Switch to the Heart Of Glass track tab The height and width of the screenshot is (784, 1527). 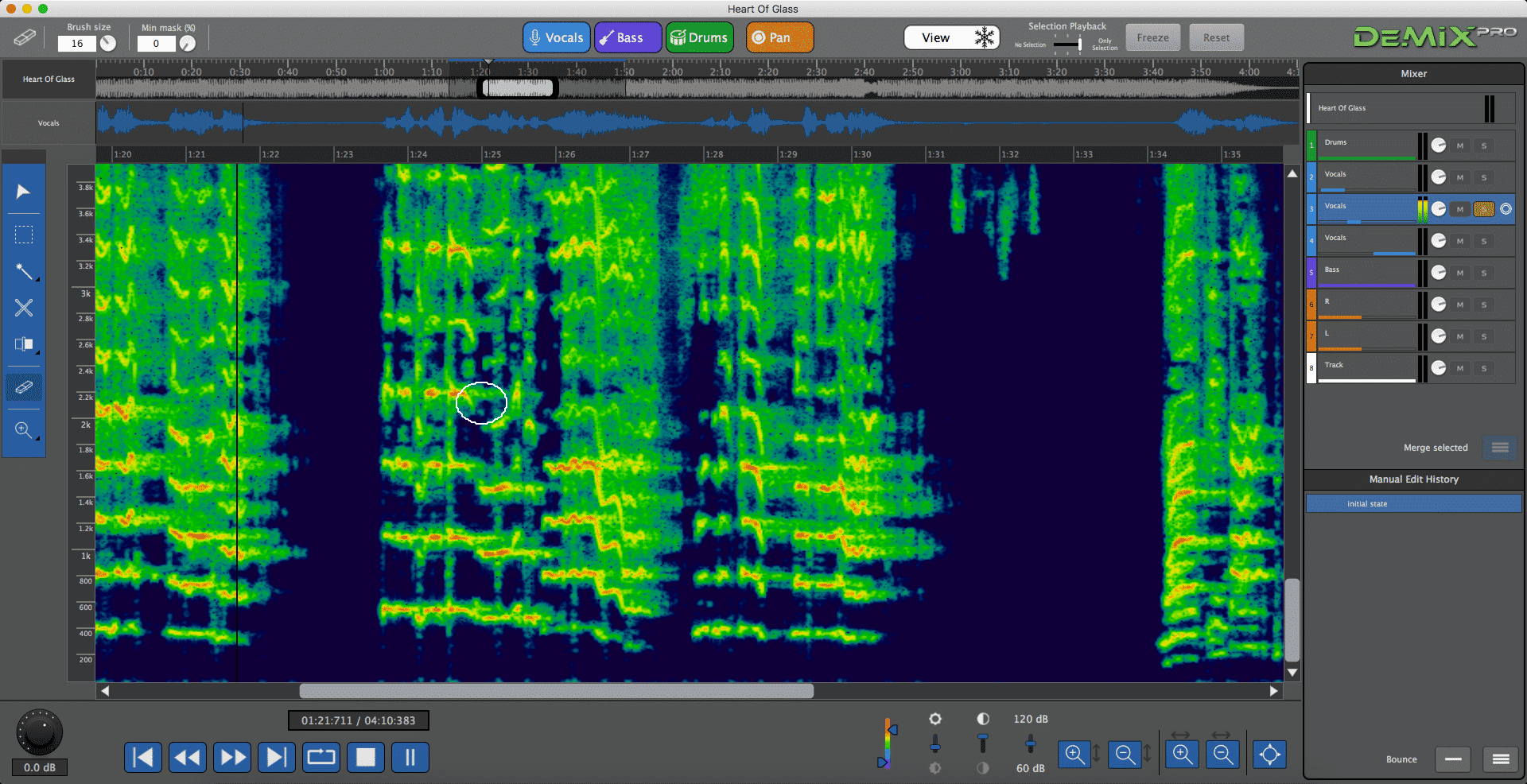coord(48,79)
